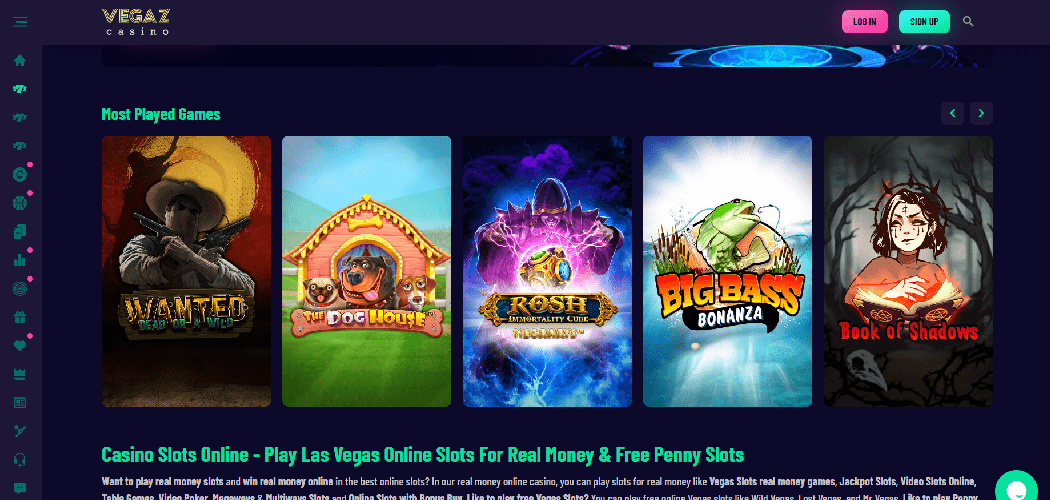Click the Vegaz Casino logo

tap(136, 22)
